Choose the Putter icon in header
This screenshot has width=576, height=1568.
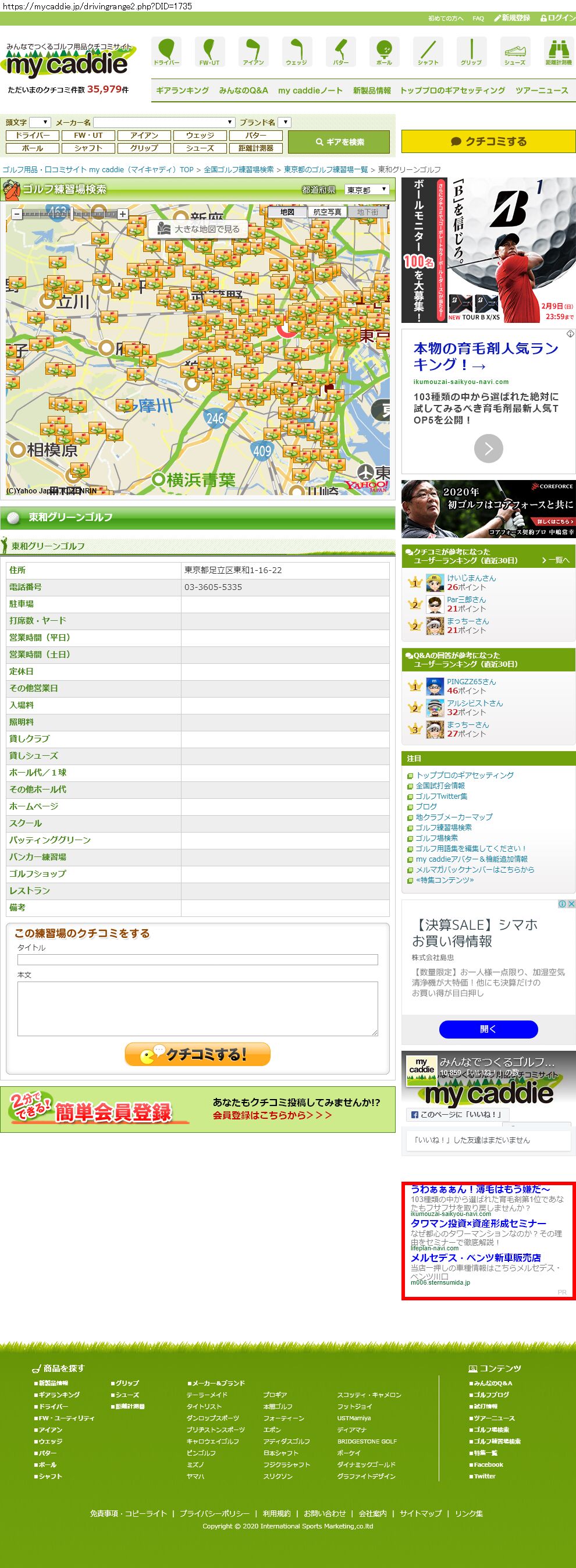tap(340, 51)
